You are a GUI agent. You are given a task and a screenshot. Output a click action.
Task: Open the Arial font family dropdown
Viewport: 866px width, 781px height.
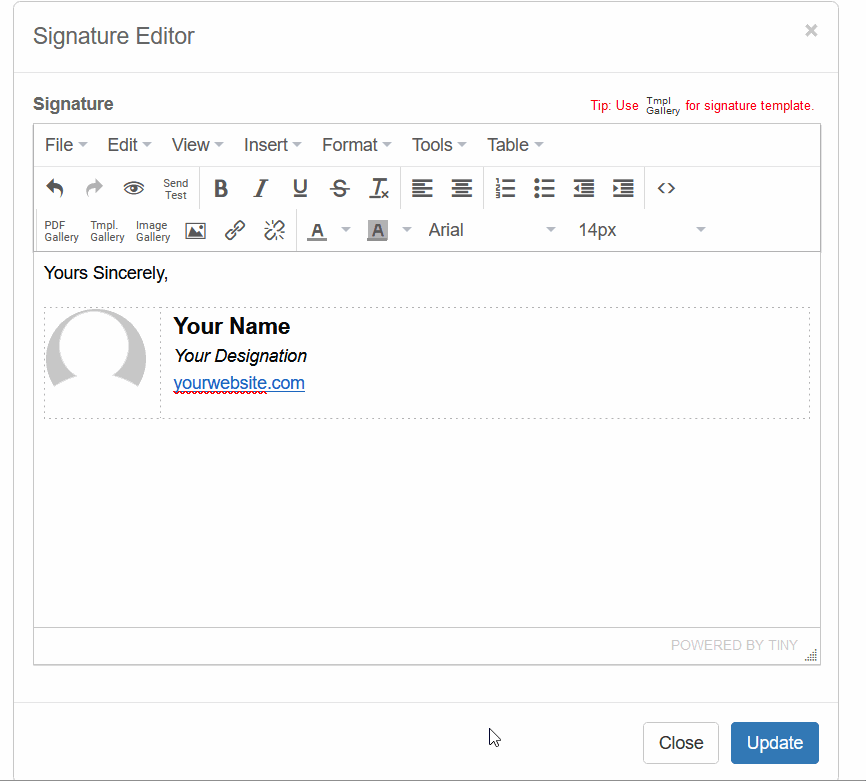(x=490, y=230)
